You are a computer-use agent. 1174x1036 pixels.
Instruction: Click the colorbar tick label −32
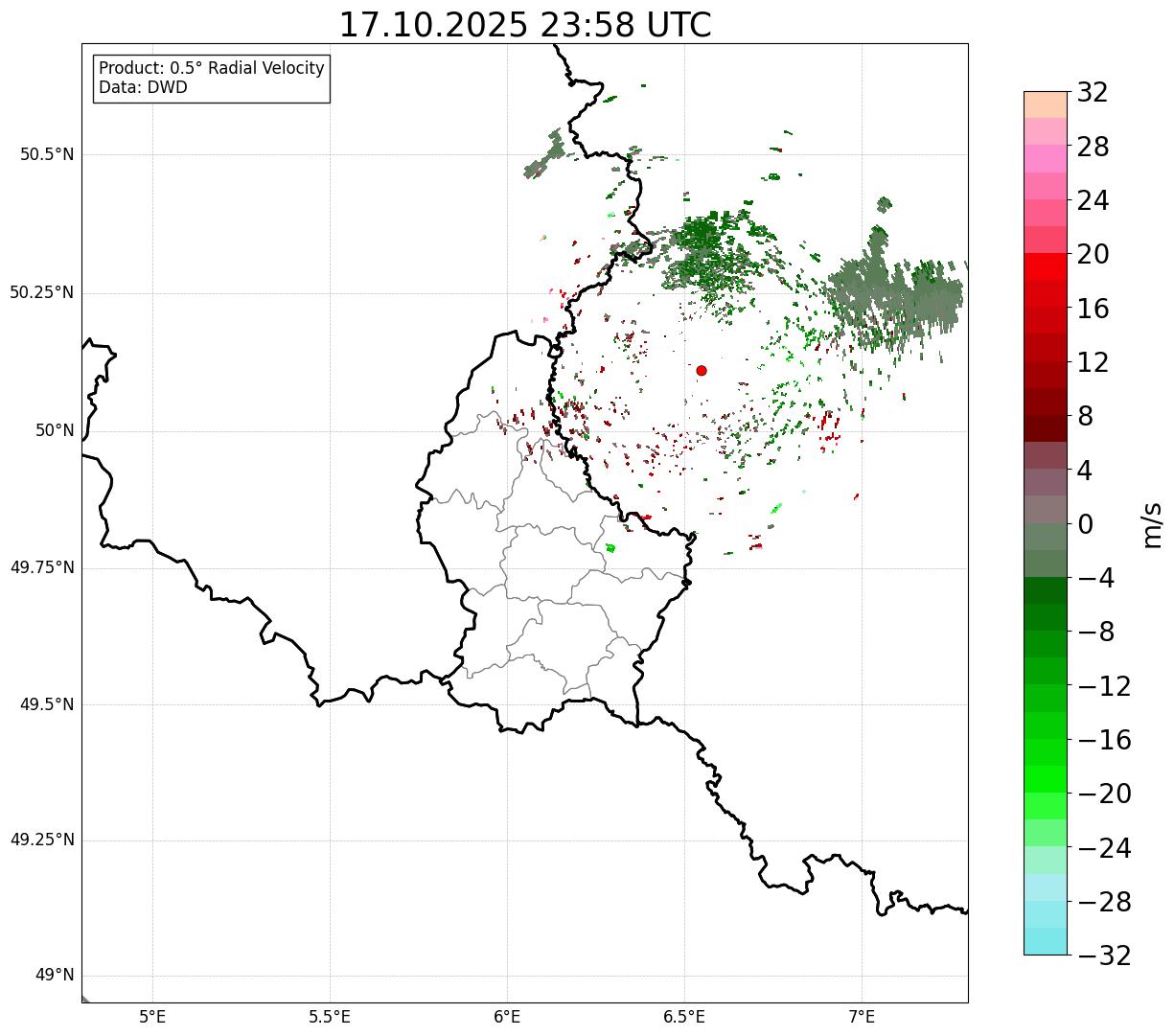point(1104,955)
